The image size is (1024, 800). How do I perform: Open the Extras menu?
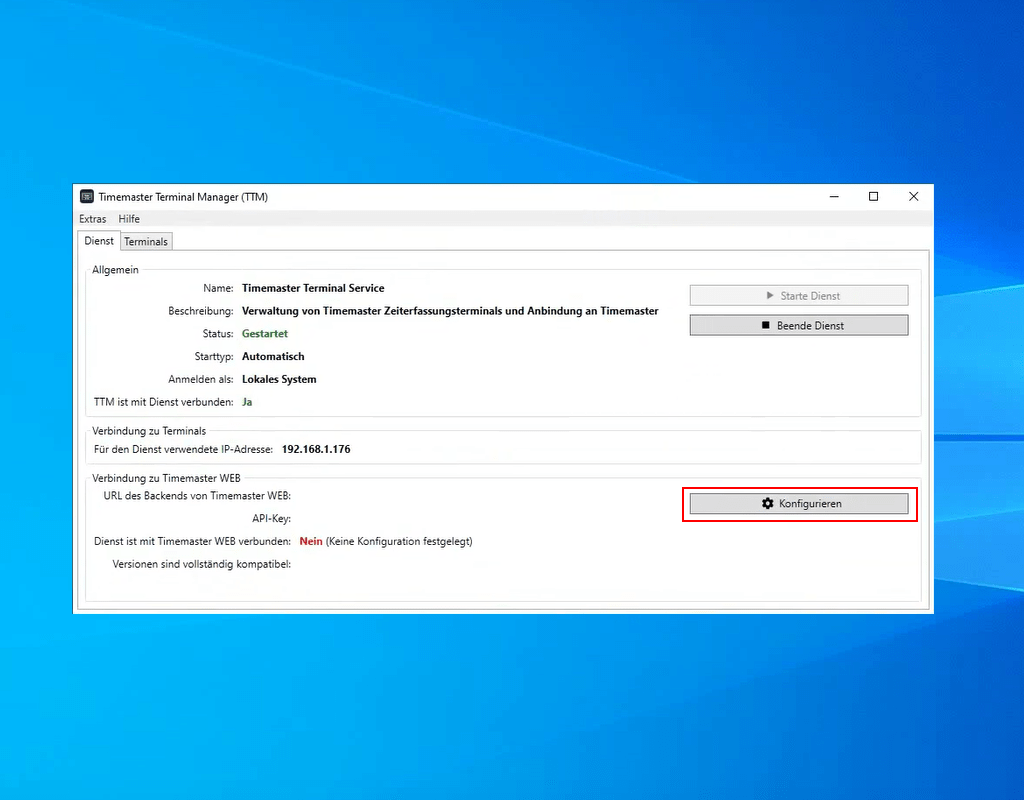(93, 219)
